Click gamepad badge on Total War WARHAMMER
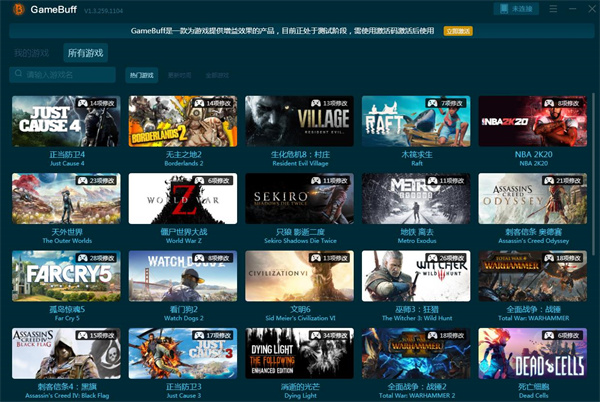The width and height of the screenshot is (600, 402). [562, 258]
